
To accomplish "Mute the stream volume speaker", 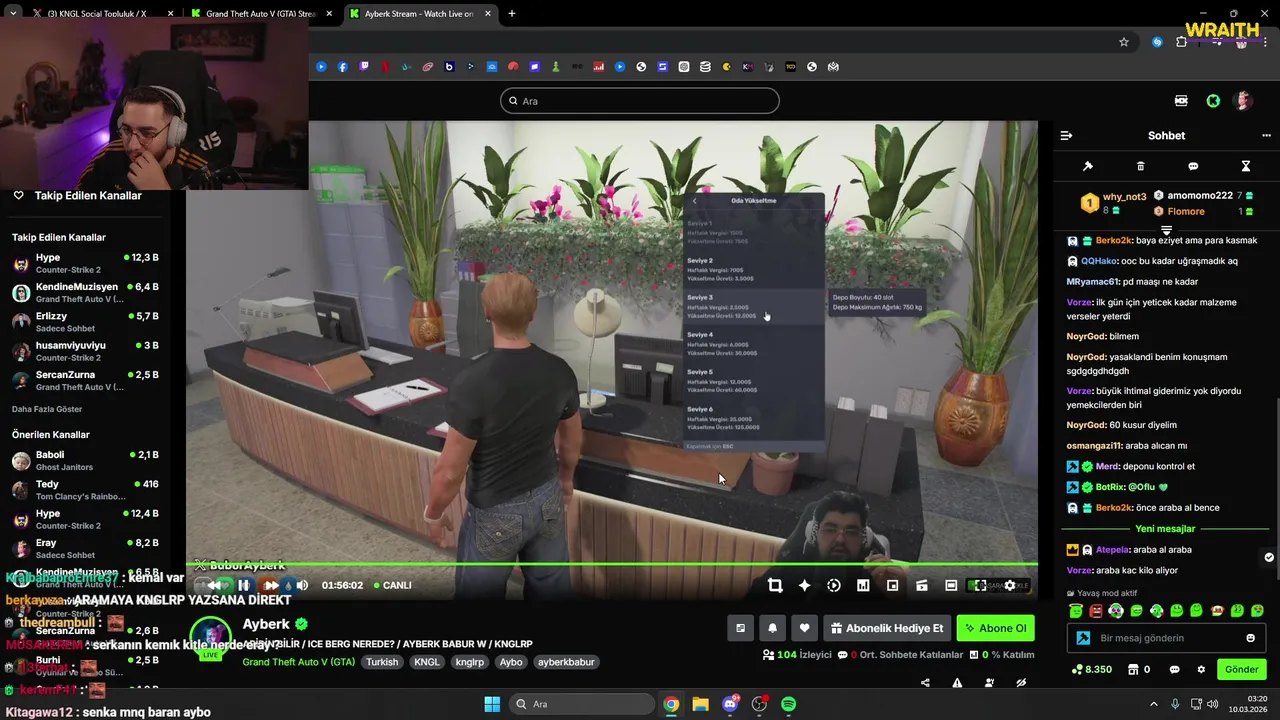I will click(x=302, y=585).
